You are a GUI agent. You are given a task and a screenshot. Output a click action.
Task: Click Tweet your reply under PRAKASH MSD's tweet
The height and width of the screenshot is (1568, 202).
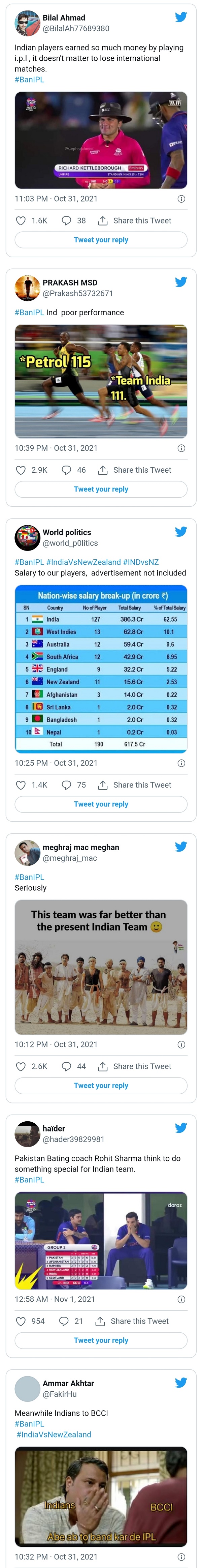[101, 489]
